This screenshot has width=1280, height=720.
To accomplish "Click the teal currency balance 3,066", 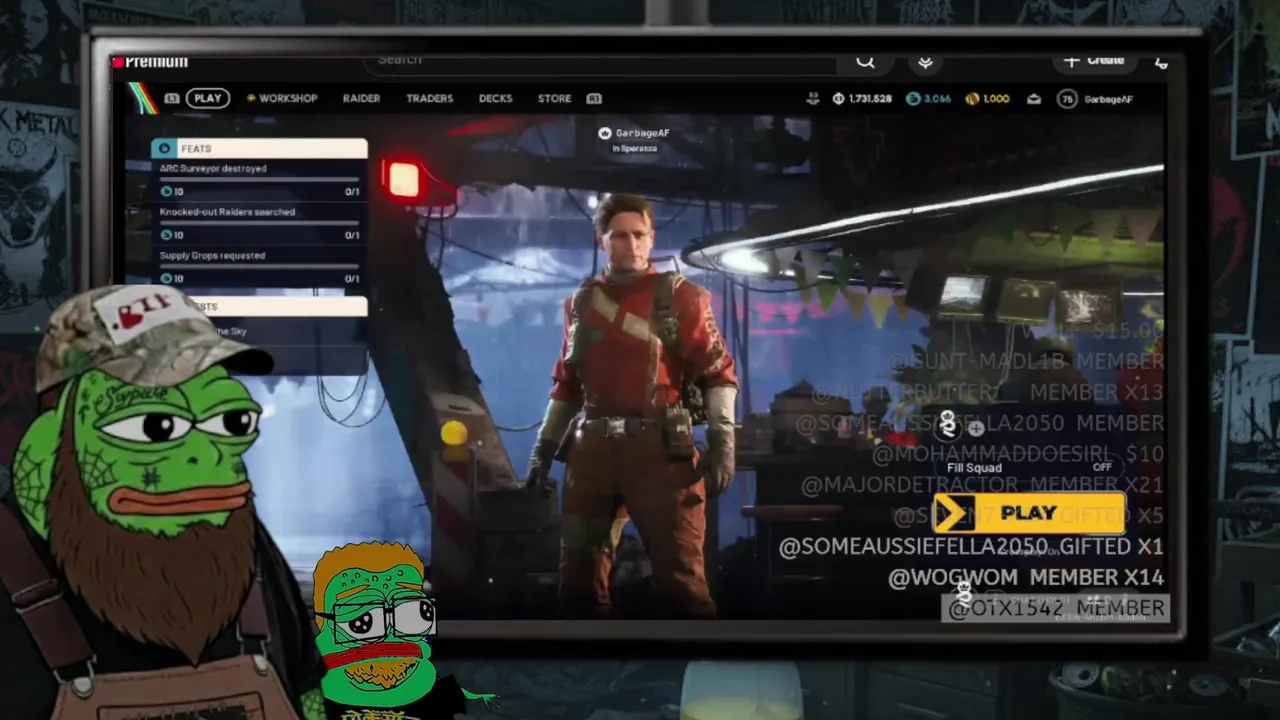I will click(x=929, y=99).
